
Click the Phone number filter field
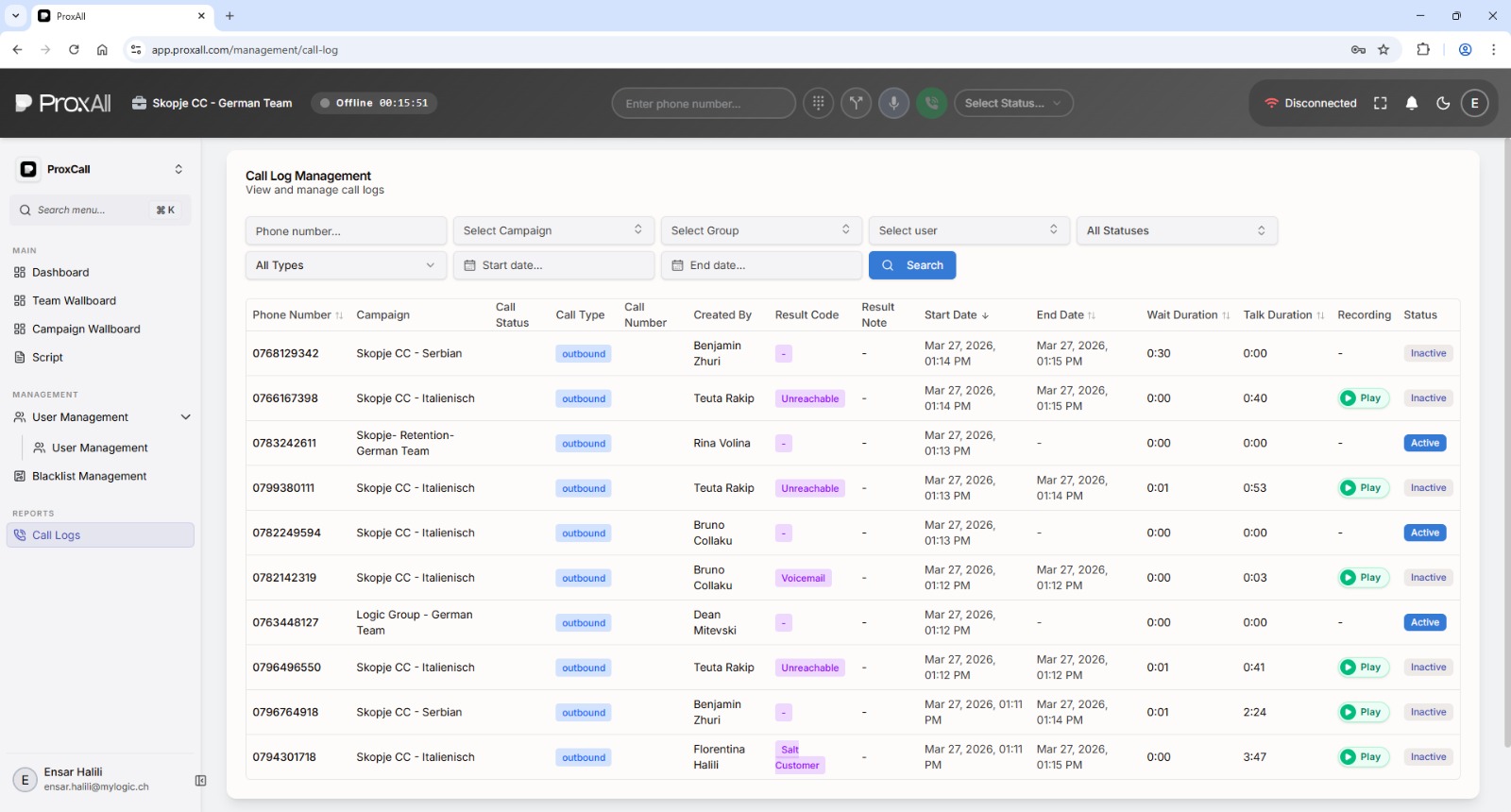(346, 230)
